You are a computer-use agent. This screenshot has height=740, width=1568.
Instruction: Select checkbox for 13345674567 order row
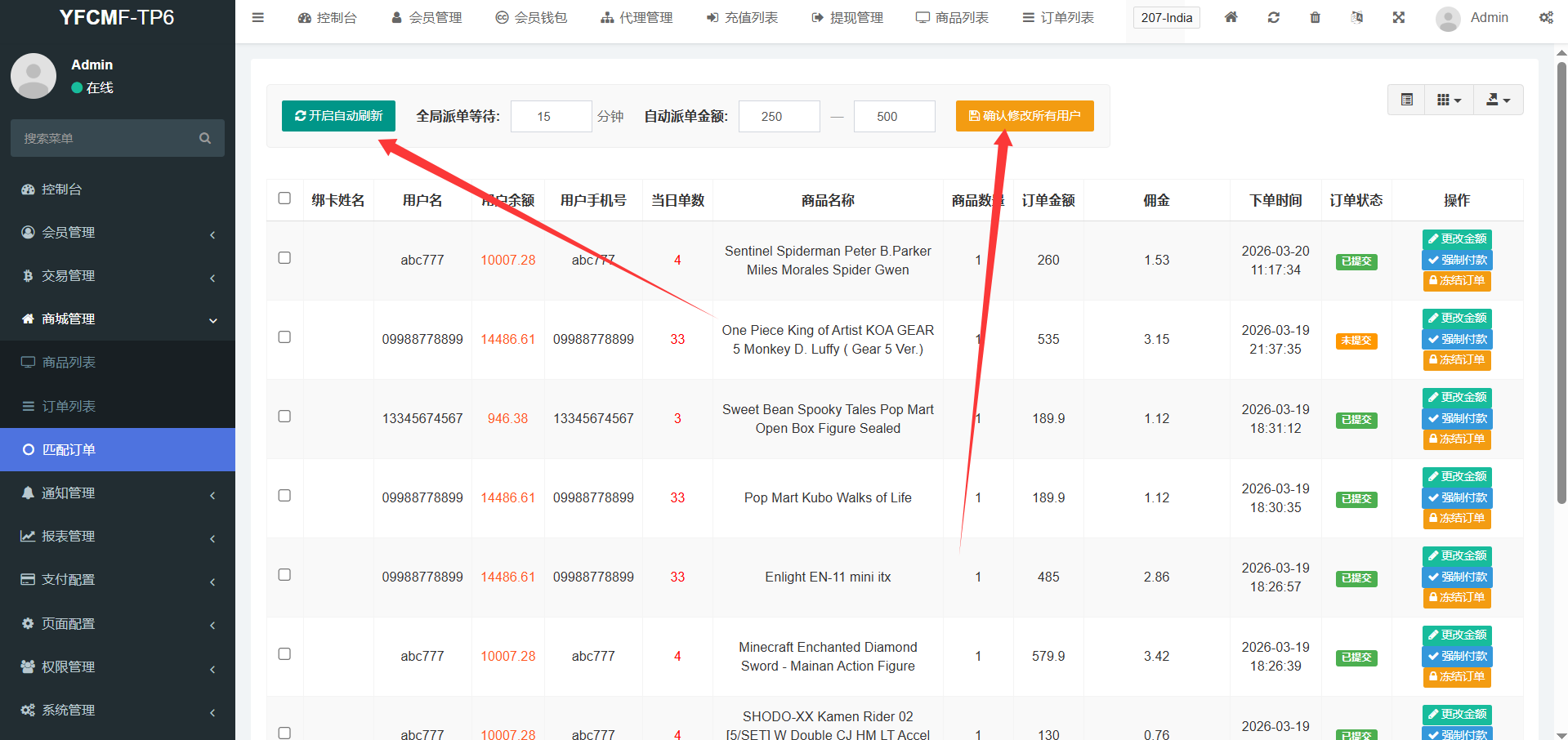pyautogui.click(x=284, y=417)
